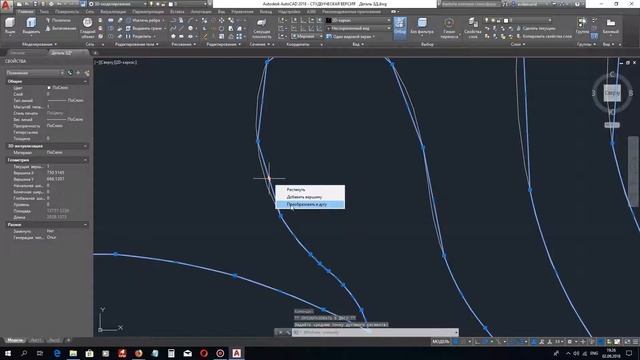Switch to the Model (Модель) layout tab
This screenshot has width=640, height=360.
click(16, 340)
